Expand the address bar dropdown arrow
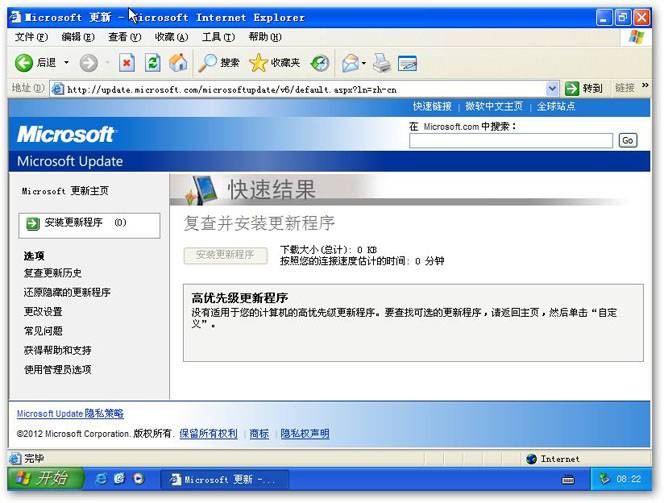 click(x=552, y=89)
